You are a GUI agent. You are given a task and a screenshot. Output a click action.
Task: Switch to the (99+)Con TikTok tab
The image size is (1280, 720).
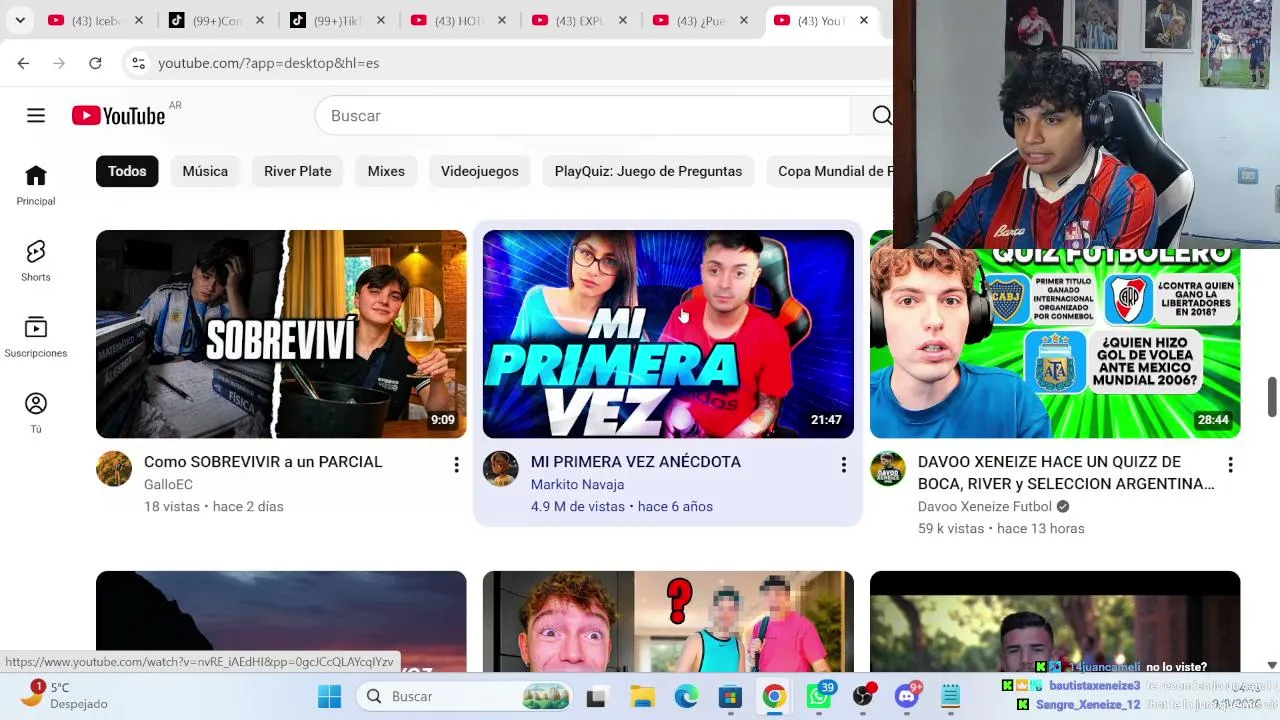pos(215,20)
